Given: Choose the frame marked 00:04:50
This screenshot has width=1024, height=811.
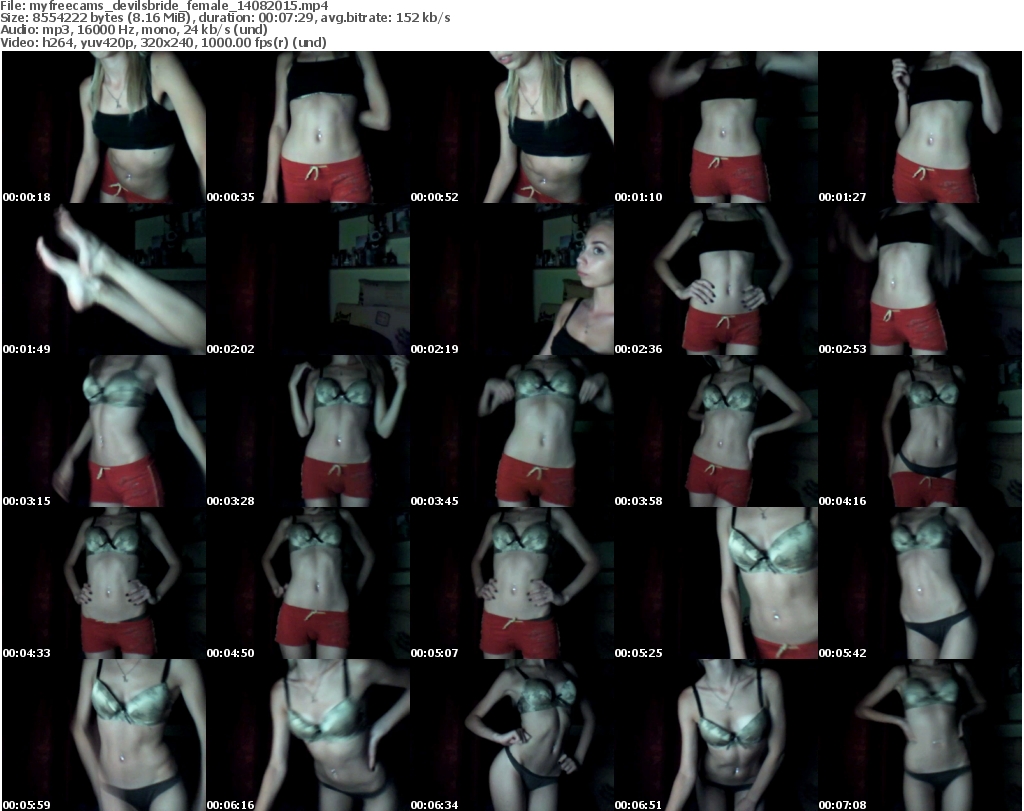Looking at the screenshot, I should tap(308, 583).
